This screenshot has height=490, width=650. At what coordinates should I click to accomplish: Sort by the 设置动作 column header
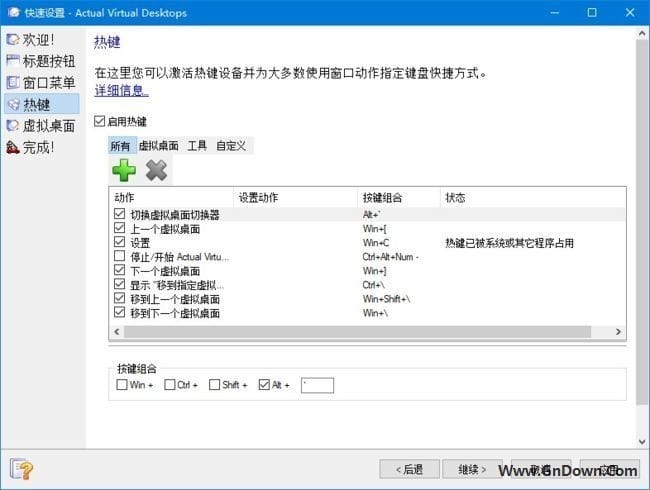(x=295, y=198)
